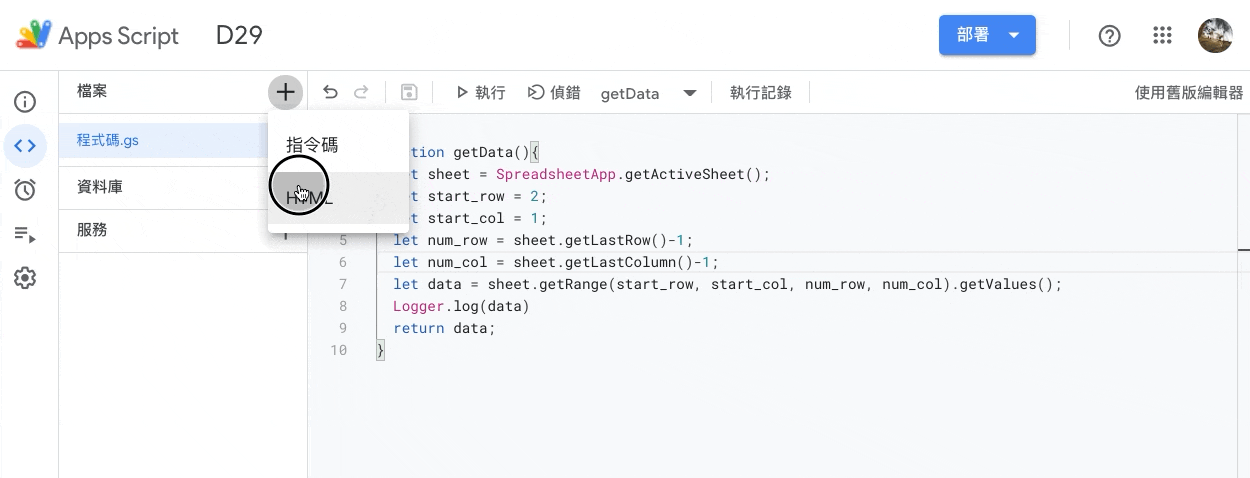
Task: Open Project Settings gear icon
Action: click(x=25, y=279)
